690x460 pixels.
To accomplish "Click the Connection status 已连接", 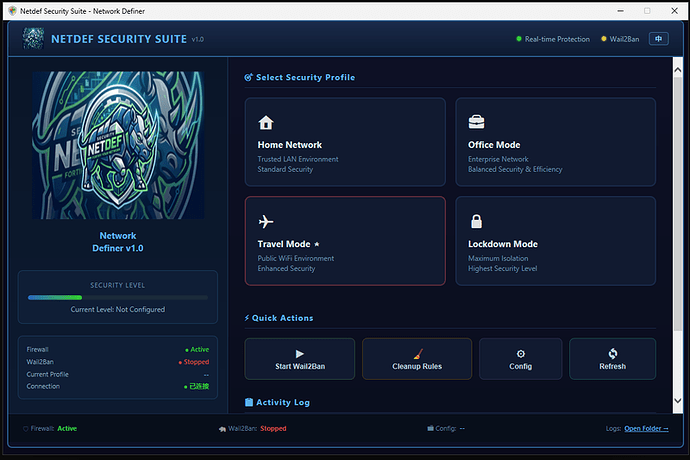I will (196, 386).
